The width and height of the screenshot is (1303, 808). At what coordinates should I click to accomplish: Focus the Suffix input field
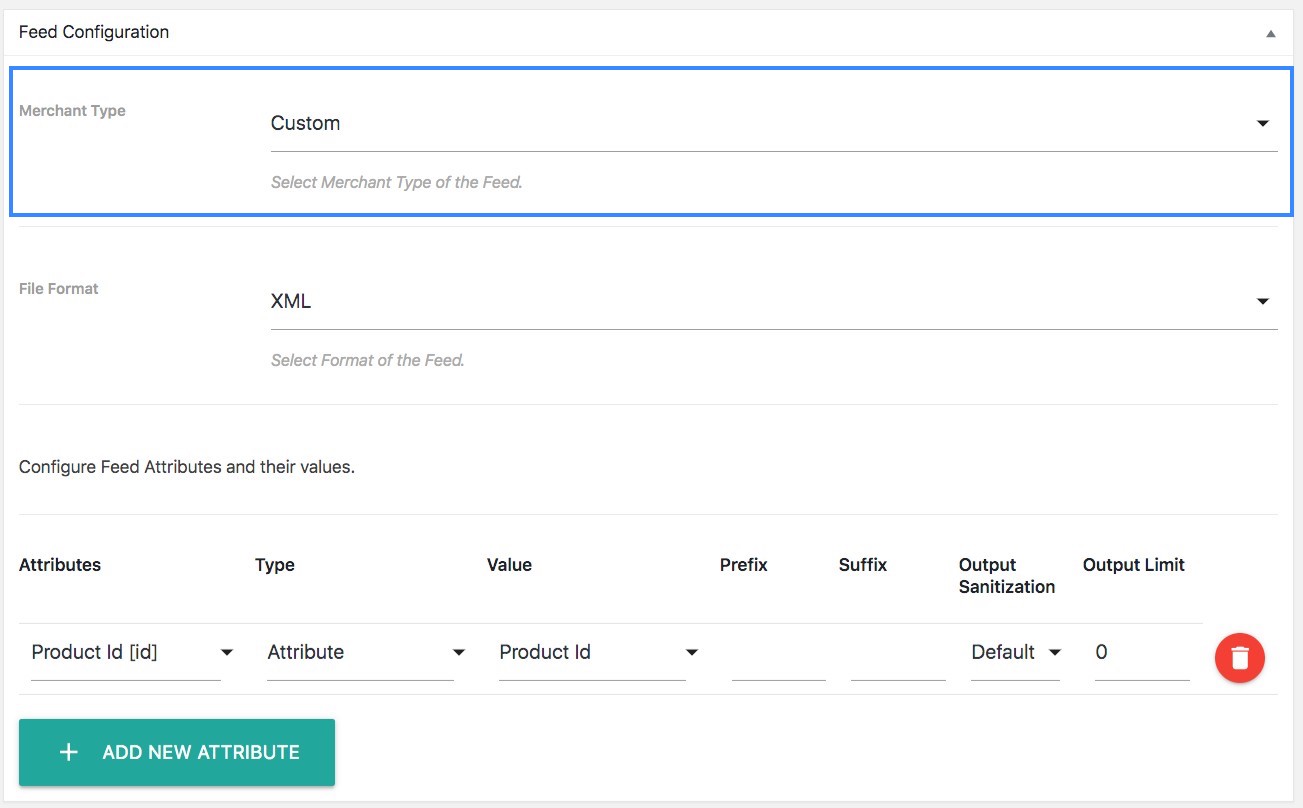(x=898, y=653)
